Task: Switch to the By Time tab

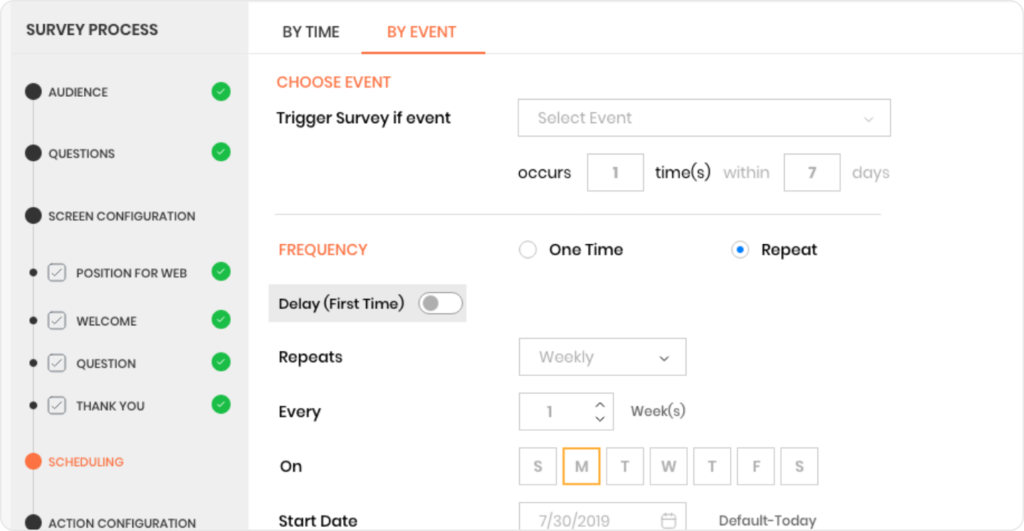Action: (x=310, y=32)
